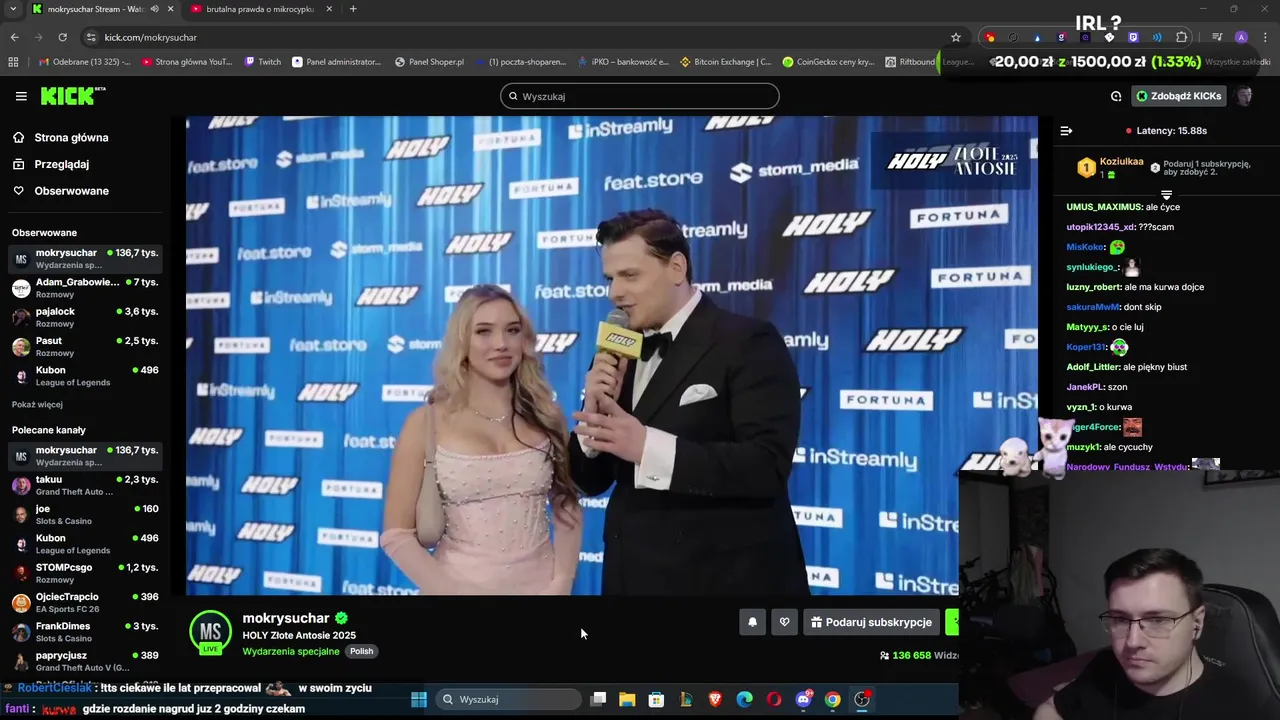Open Bitcoin Exchange bookmark
Viewport: 1280px width, 720px height.
[725, 62]
